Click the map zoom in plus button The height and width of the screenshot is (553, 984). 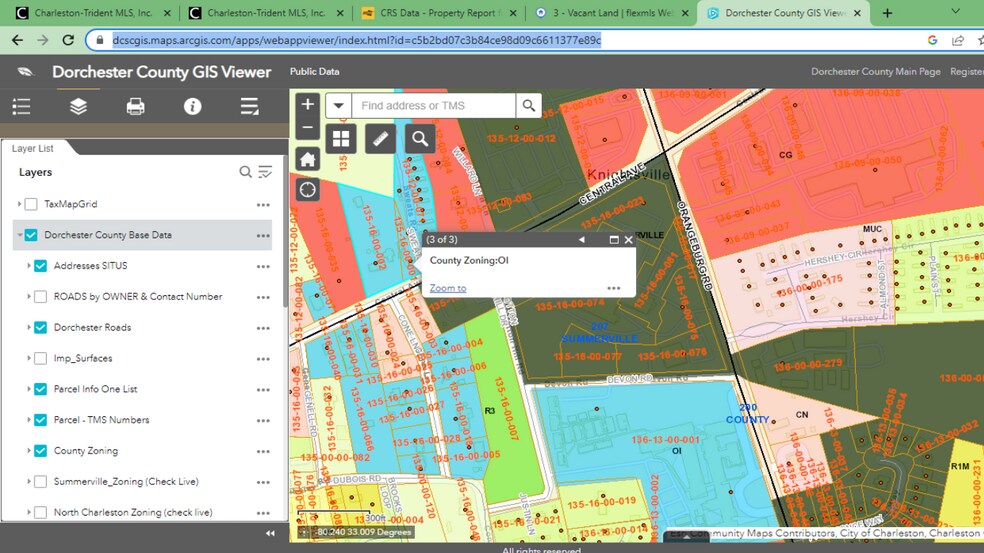[x=308, y=104]
